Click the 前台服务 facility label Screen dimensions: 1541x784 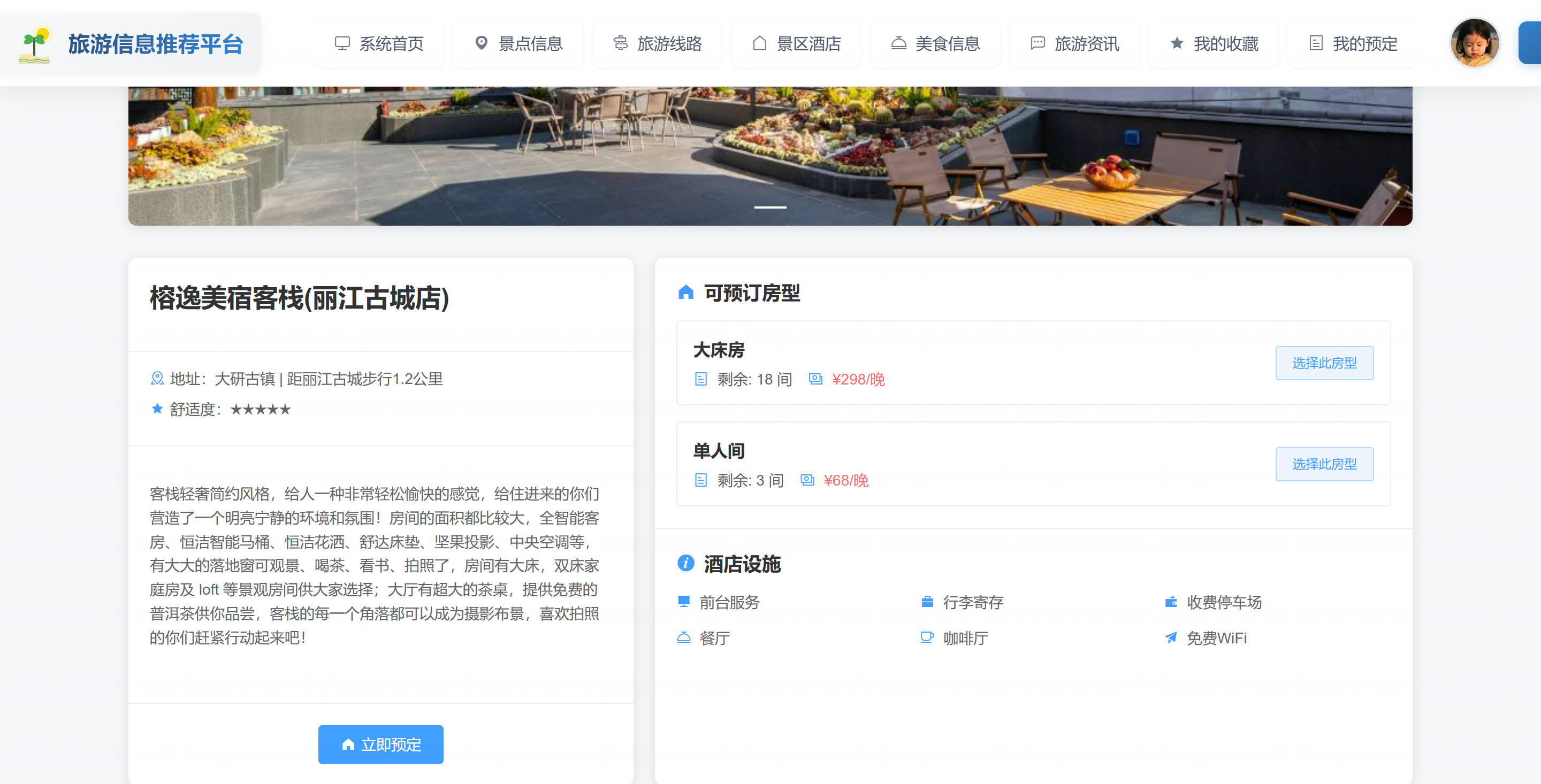pyautogui.click(x=729, y=602)
